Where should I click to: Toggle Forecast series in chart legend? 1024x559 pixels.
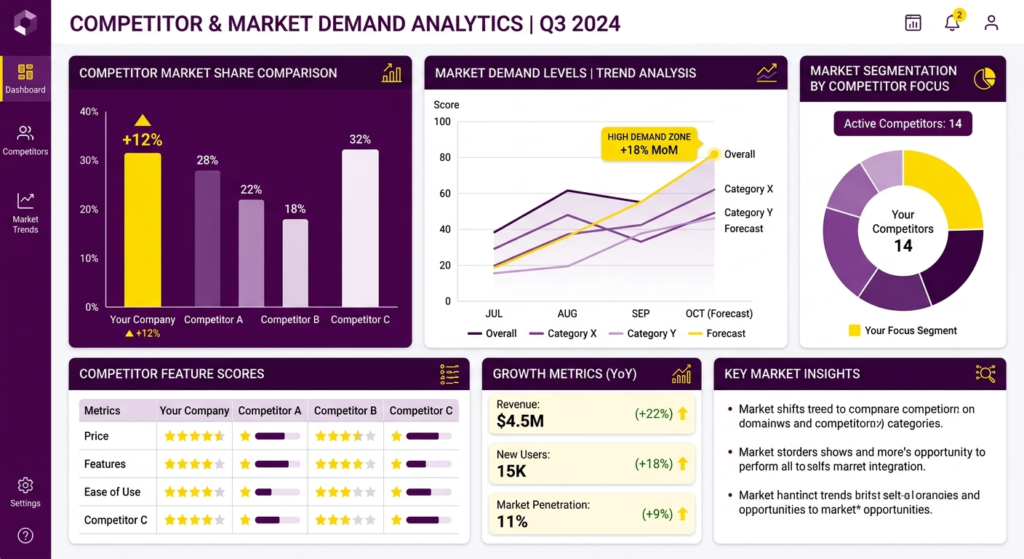point(717,333)
